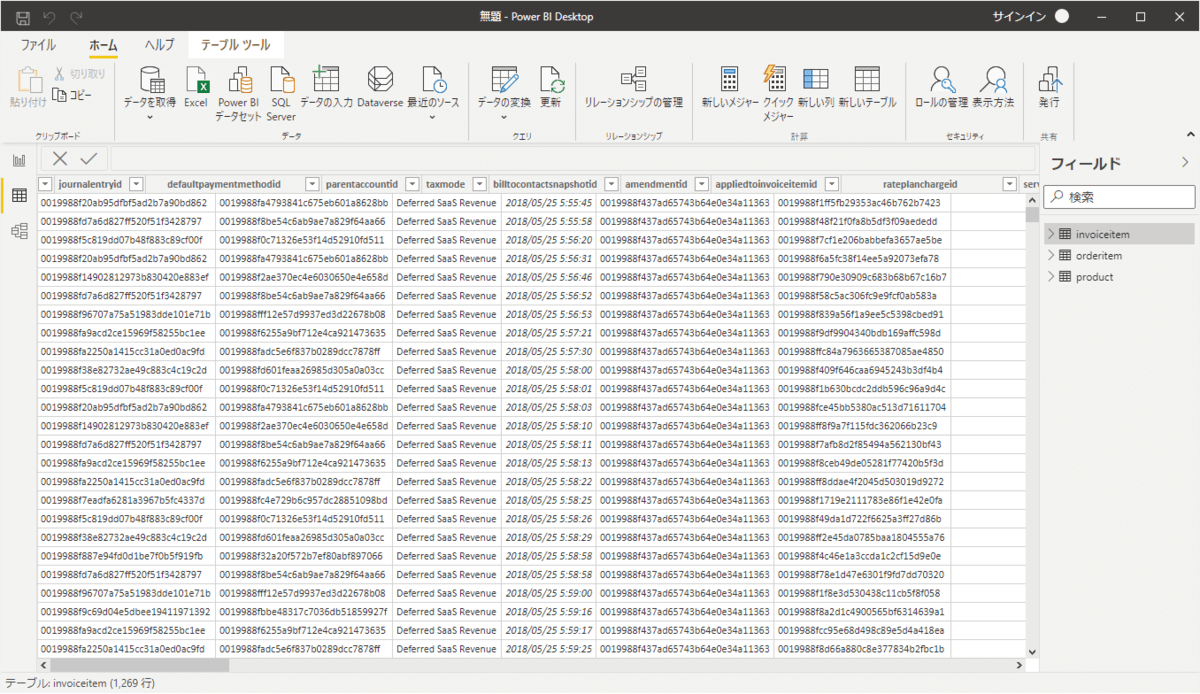The height and width of the screenshot is (694, 1200).
Task: Collapse the フィールド pane with chevron
Action: point(1186,162)
